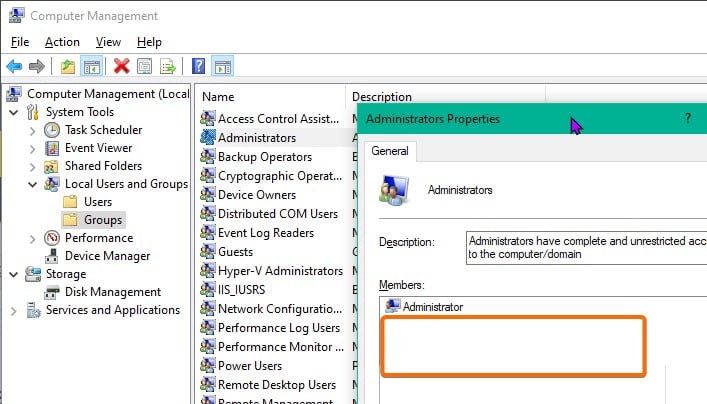Screen dimensions: 707x404
Task: Click the Administrator member icon in Members list
Action: [x=392, y=306]
